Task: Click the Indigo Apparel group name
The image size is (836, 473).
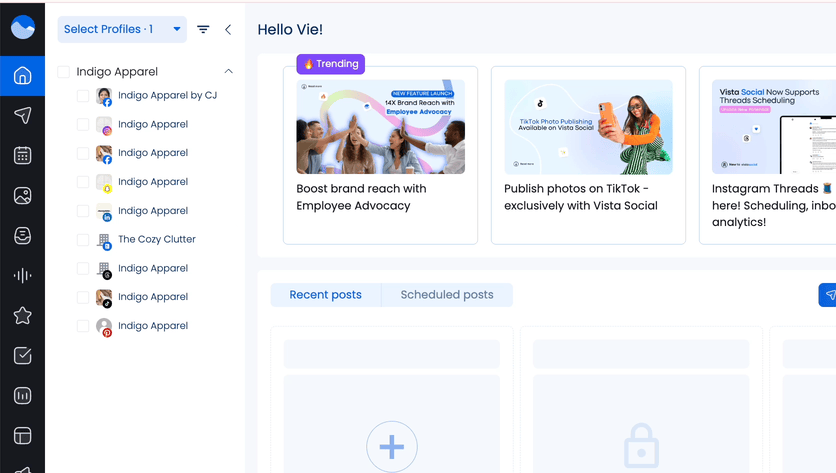Action: pos(117,72)
